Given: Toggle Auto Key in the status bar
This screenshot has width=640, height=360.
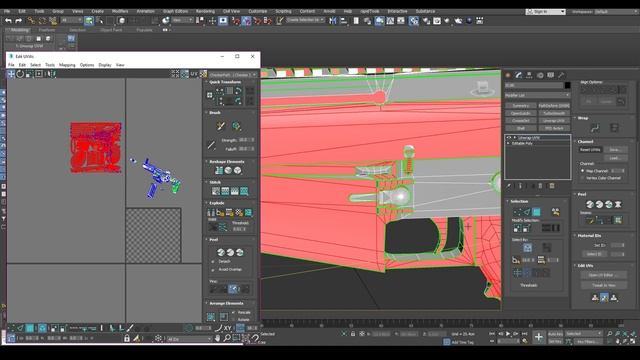Looking at the screenshot, I should (555, 334).
